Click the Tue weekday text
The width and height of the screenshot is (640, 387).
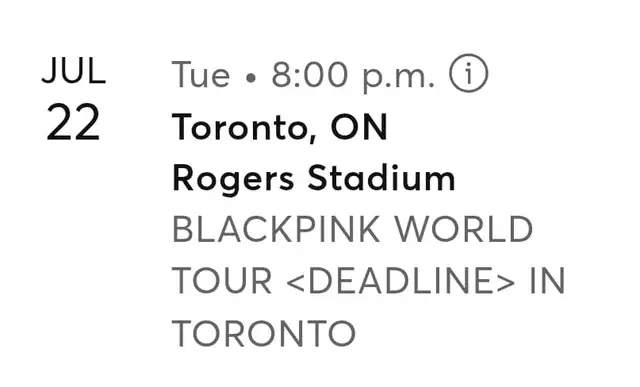[x=201, y=74]
